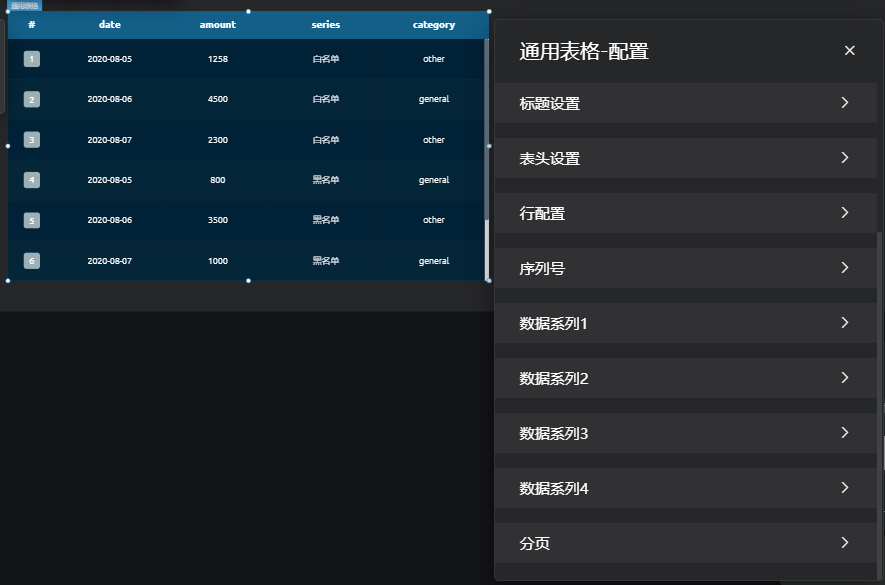The image size is (885, 585).
Task: Select amount cell 800
Action: pos(218,180)
